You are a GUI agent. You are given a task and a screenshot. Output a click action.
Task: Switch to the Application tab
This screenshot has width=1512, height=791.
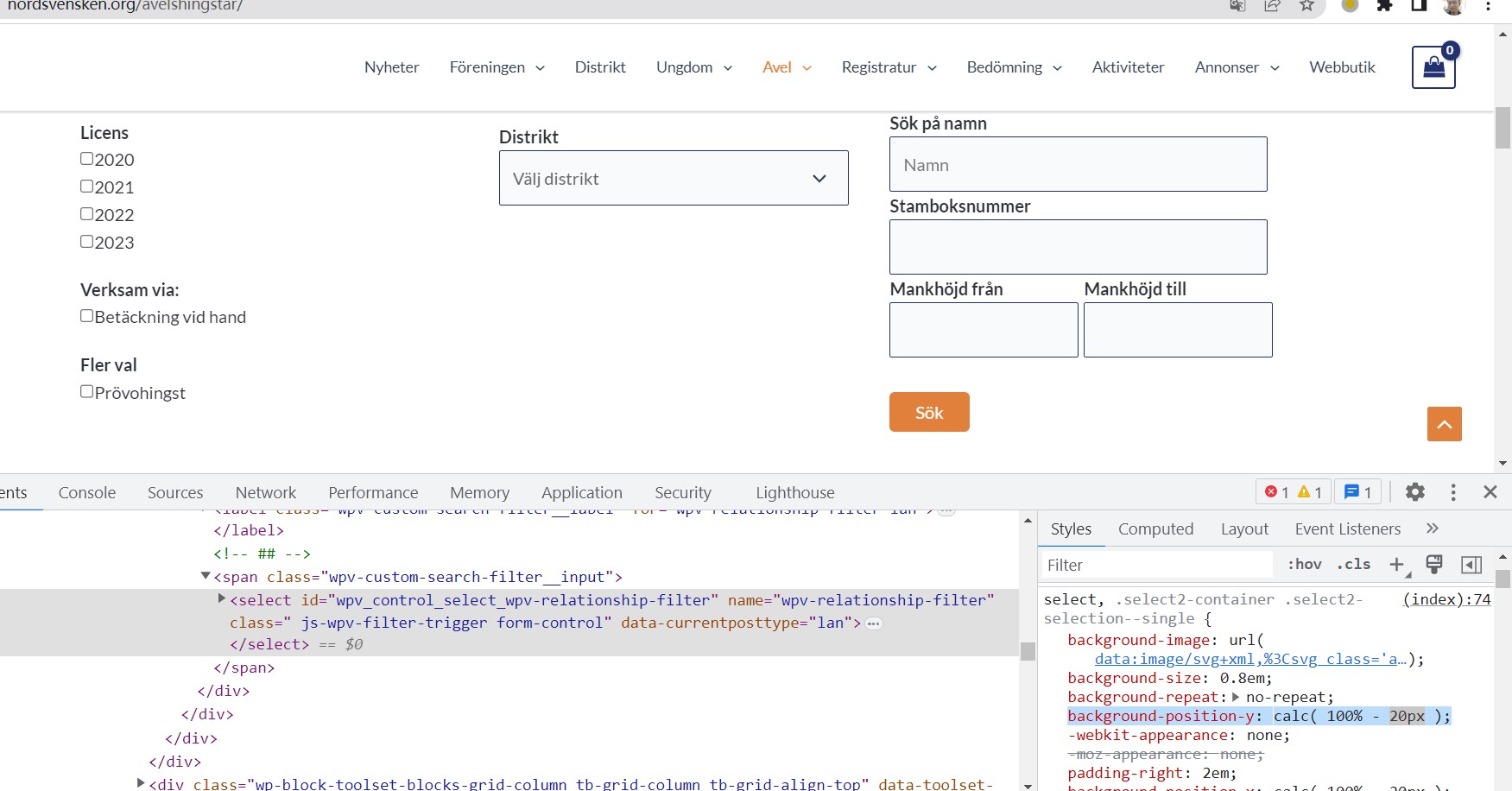582,492
